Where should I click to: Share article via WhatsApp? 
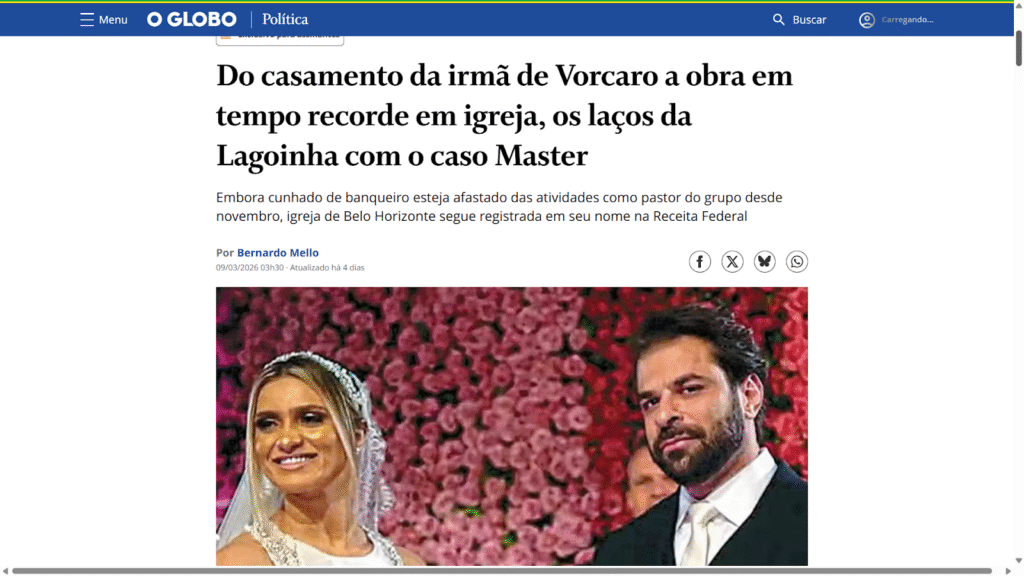pos(797,262)
